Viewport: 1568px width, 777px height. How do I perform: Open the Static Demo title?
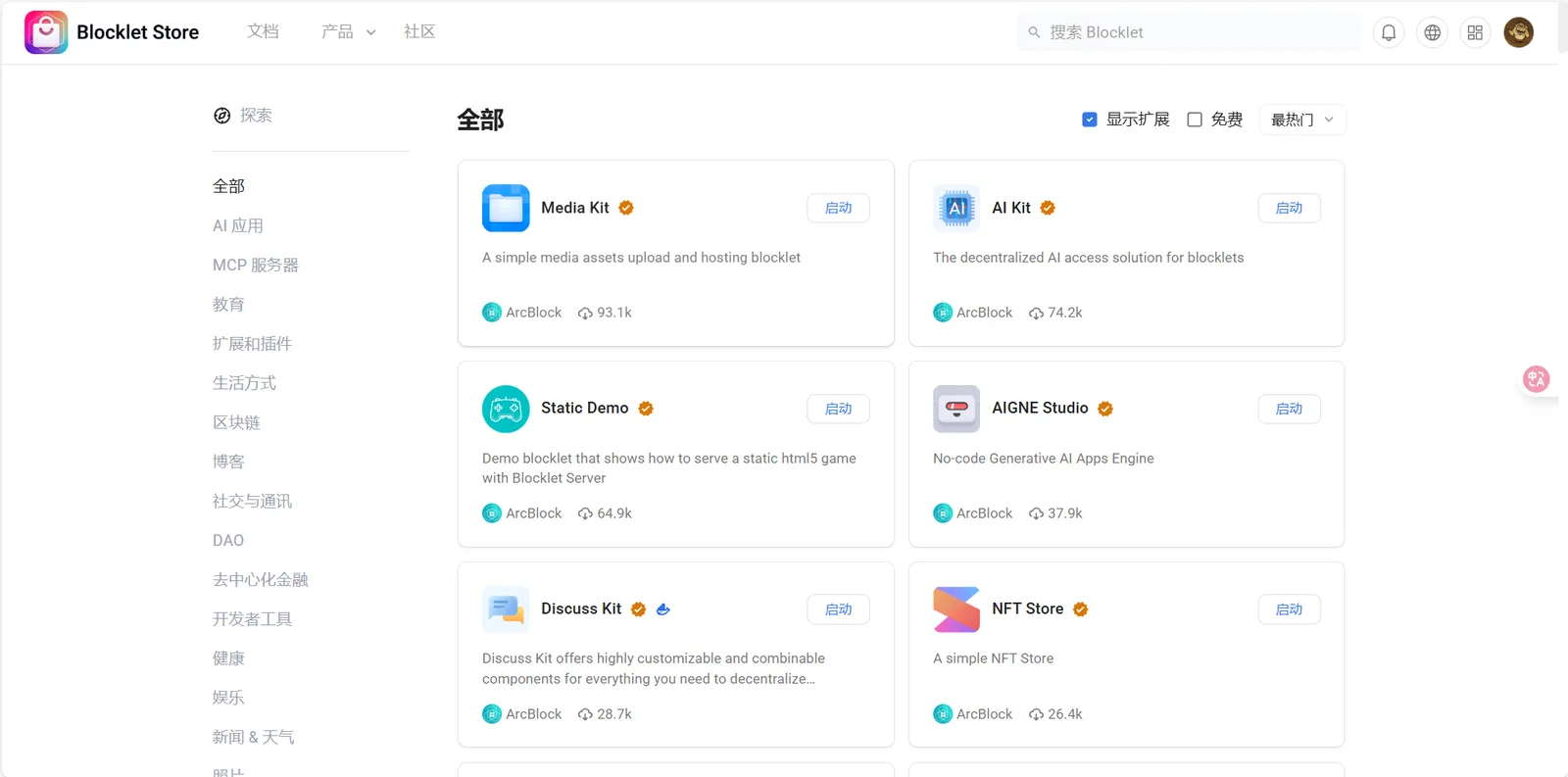coord(585,409)
